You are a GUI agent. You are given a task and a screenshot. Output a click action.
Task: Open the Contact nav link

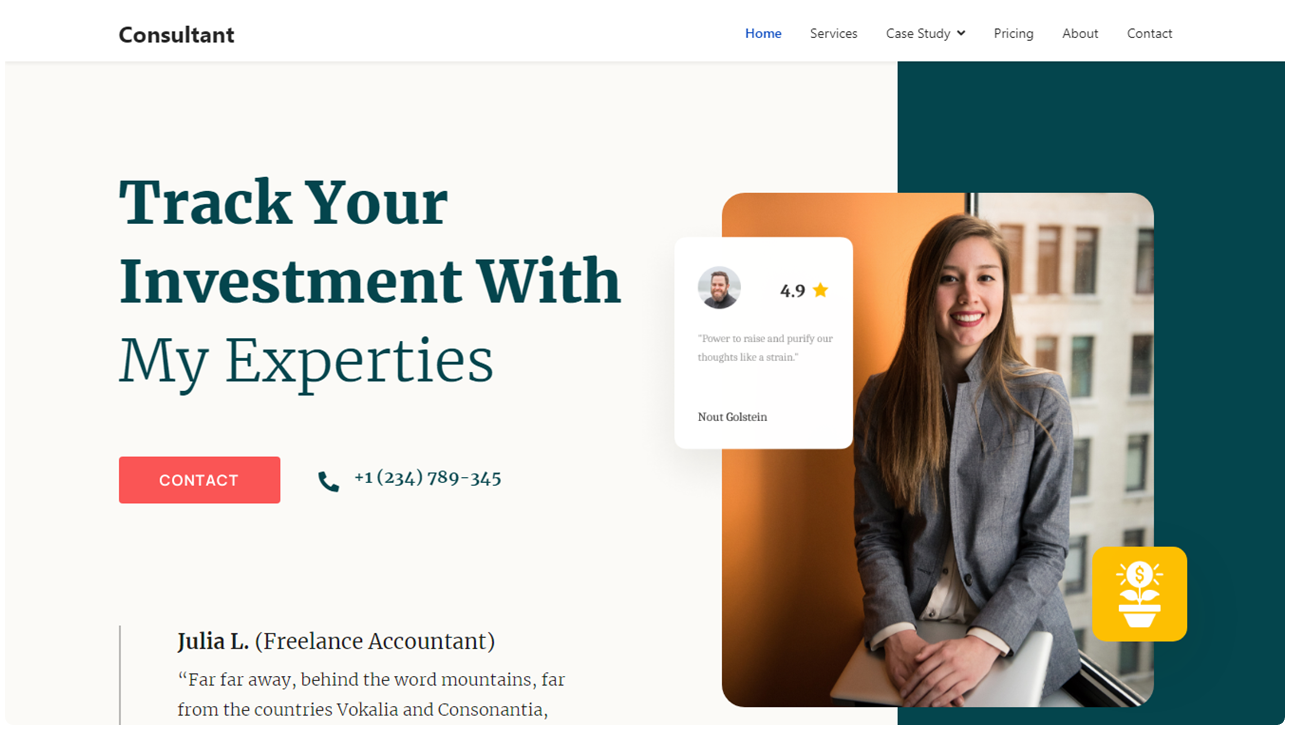coord(1149,33)
